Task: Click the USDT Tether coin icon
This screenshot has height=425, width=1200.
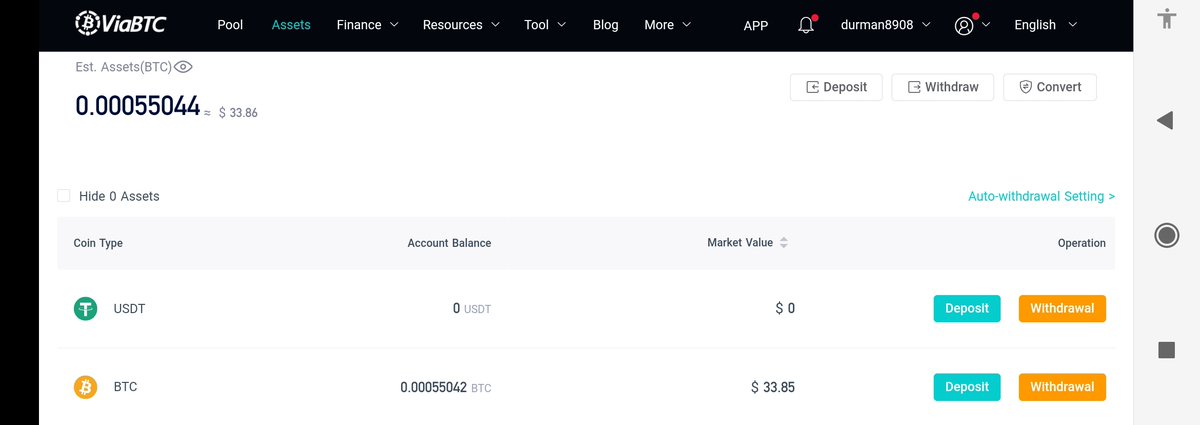Action: click(x=86, y=309)
